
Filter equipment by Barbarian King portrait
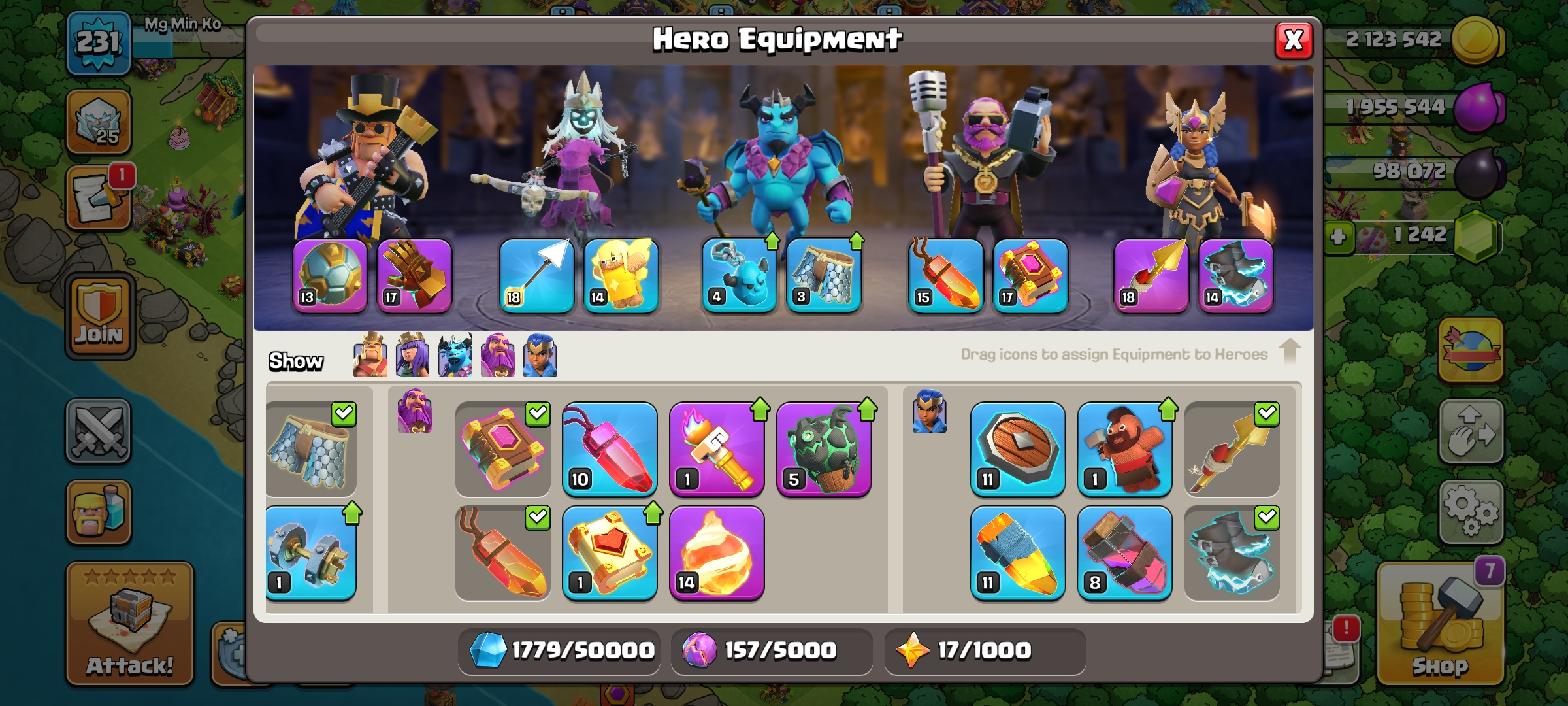(x=370, y=356)
